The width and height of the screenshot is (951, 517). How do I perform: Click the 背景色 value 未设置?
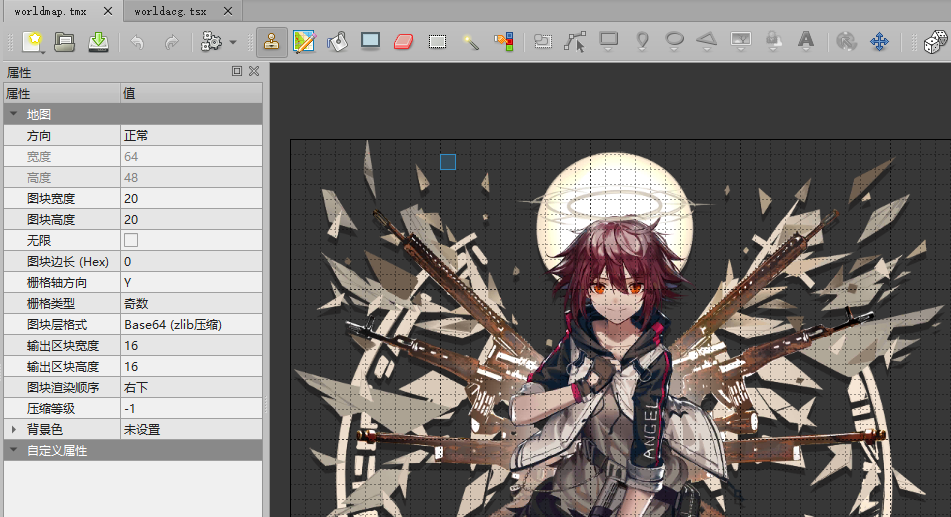click(x=192, y=429)
